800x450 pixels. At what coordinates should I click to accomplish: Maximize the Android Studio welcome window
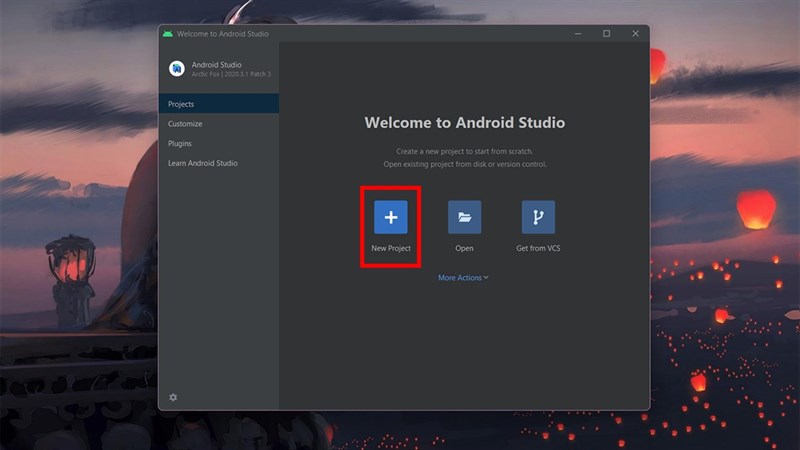click(x=606, y=34)
